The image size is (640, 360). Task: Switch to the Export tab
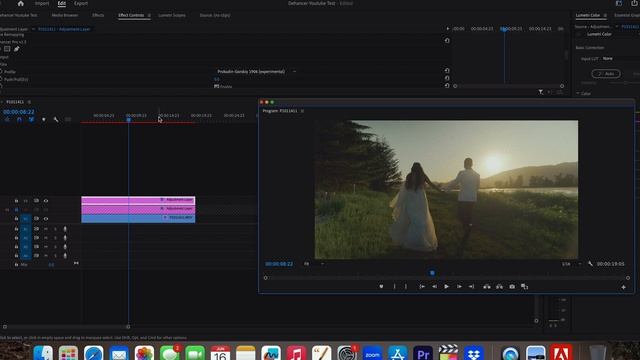tap(81, 3)
